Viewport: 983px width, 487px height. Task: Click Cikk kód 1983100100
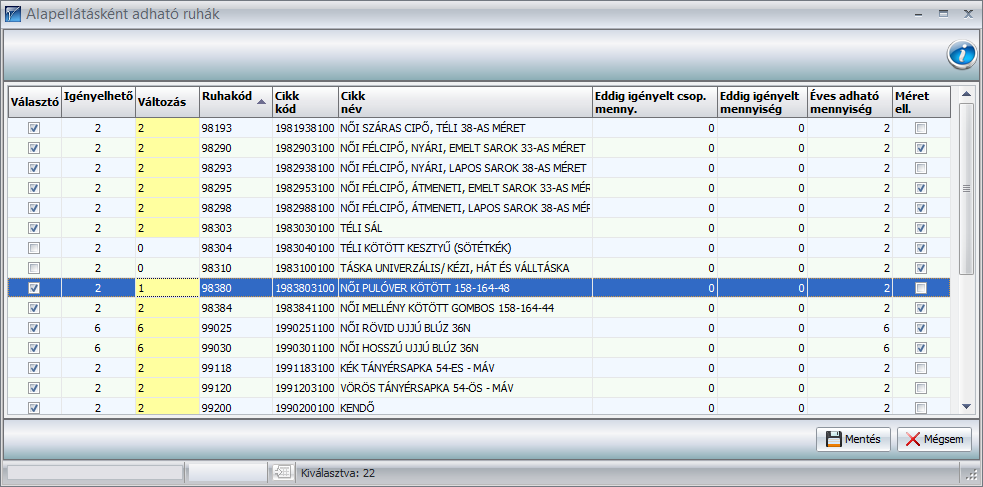pyautogui.click(x=305, y=268)
